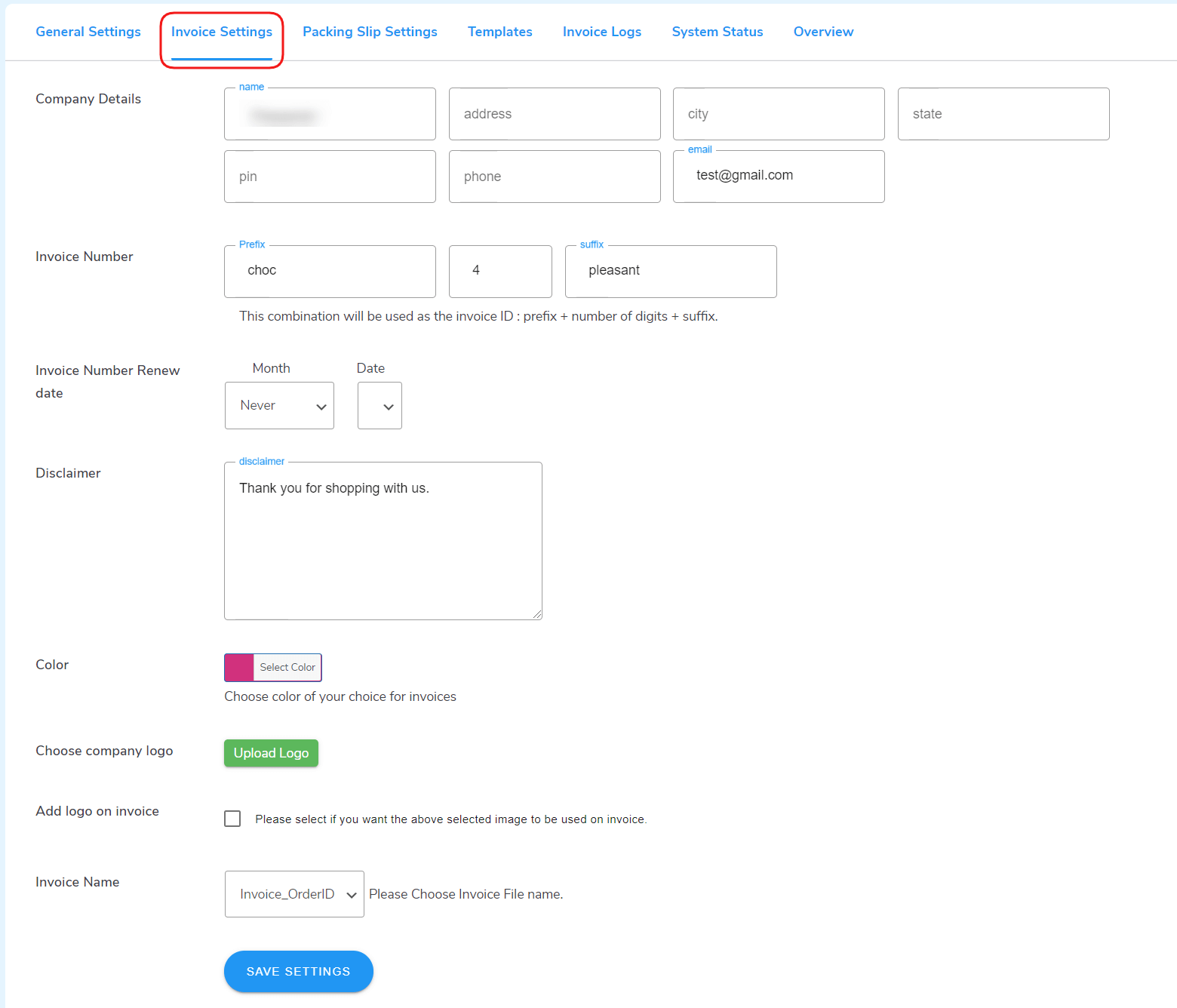Open the Invoice Name file name dropdown
The width and height of the screenshot is (1177, 1008).
point(293,894)
